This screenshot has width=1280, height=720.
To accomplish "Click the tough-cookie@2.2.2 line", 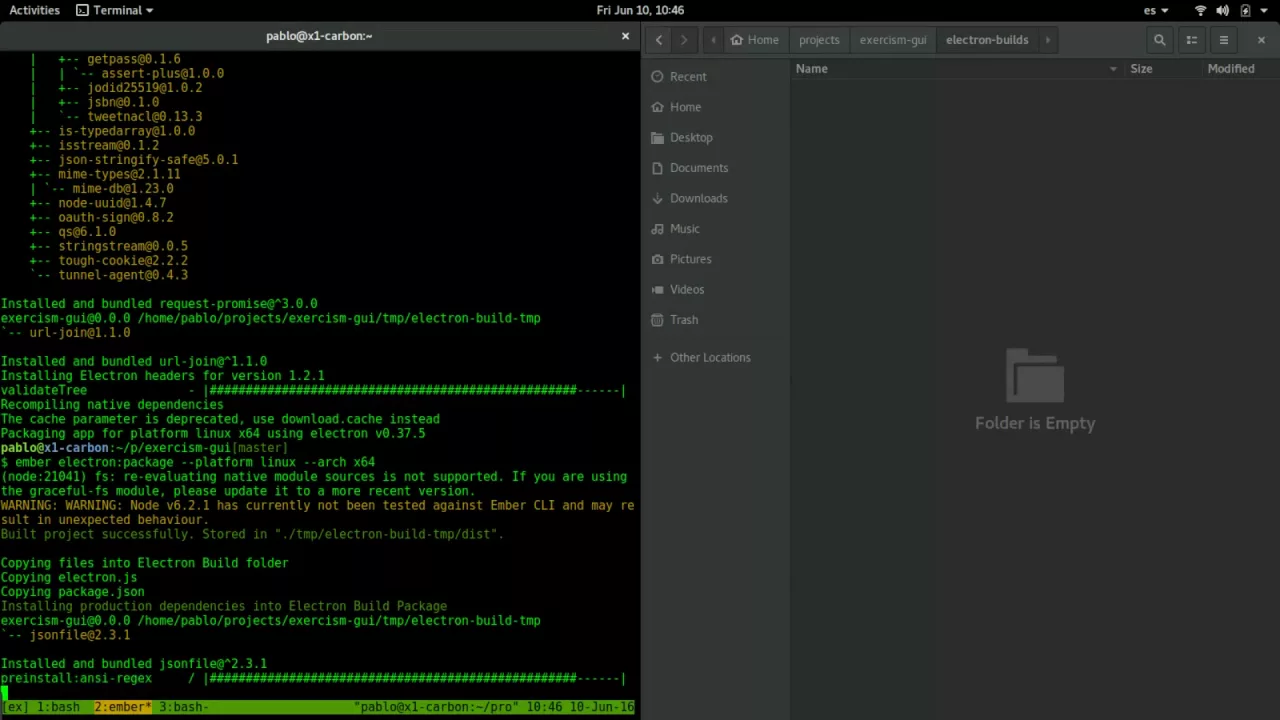I will [123, 261].
